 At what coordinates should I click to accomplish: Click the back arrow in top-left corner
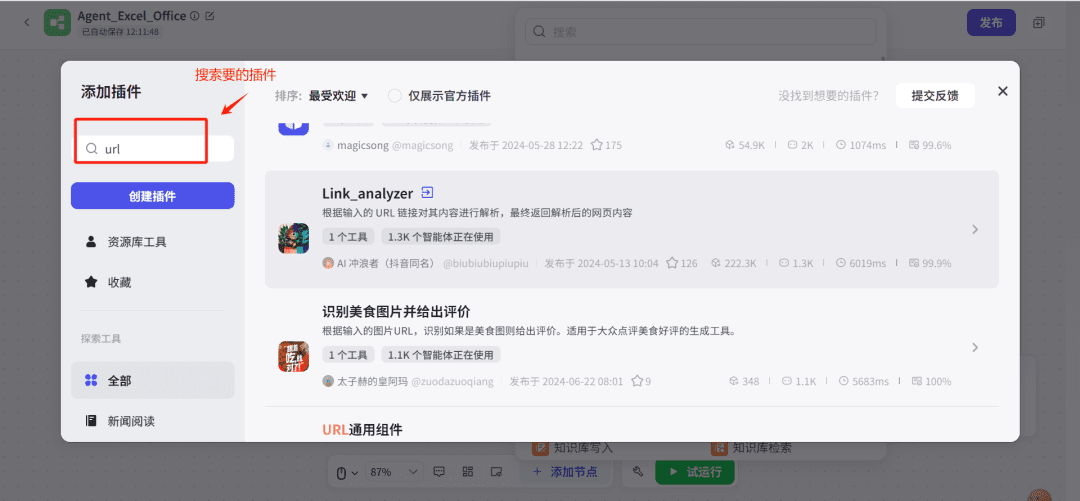(x=26, y=22)
